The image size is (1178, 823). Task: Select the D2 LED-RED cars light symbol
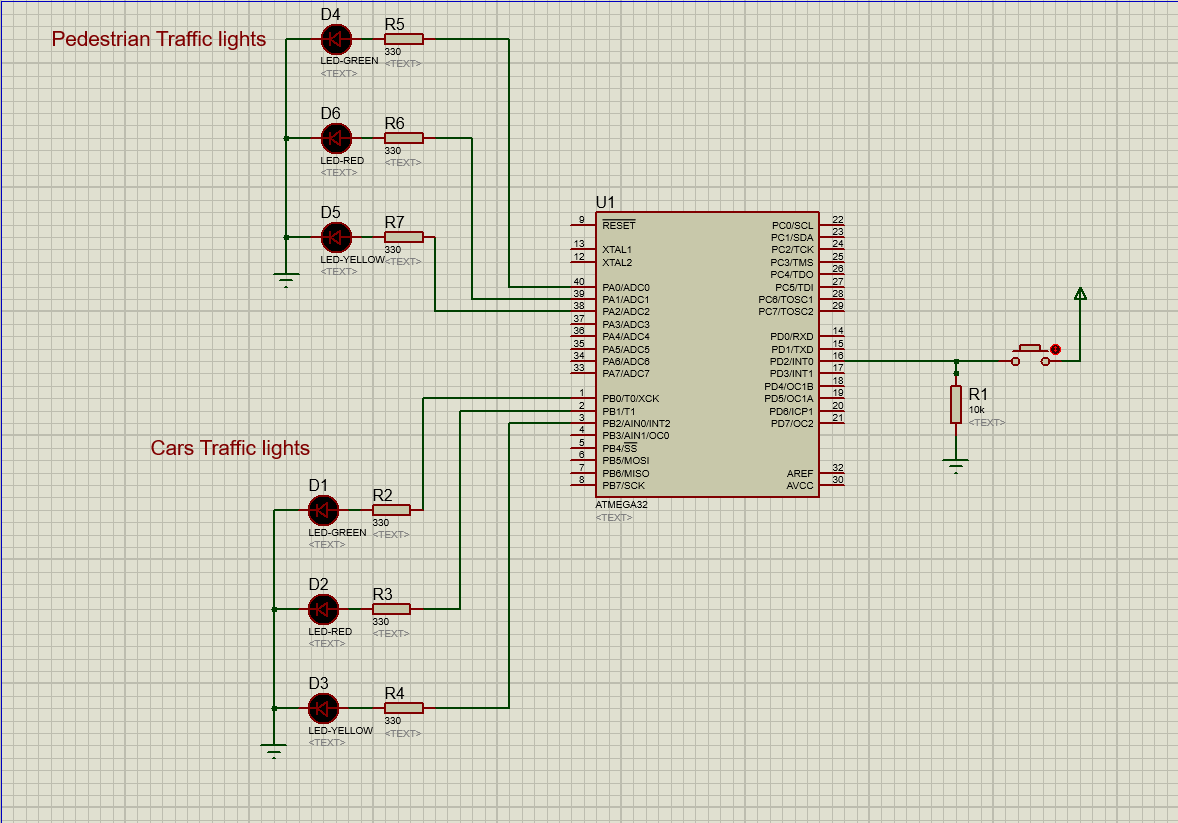coord(323,610)
